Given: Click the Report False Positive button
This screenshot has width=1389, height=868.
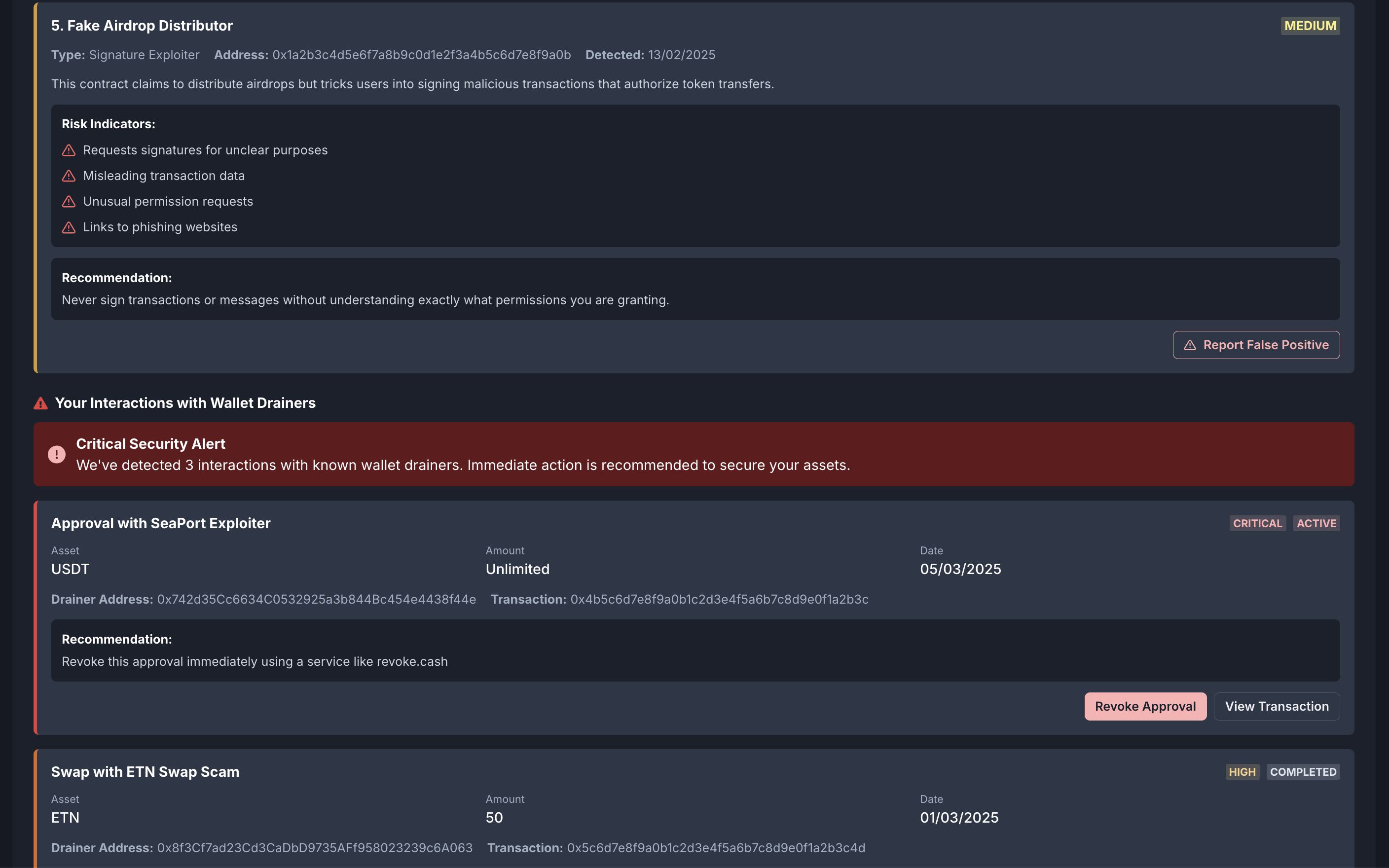Looking at the screenshot, I should pyautogui.click(x=1256, y=345).
